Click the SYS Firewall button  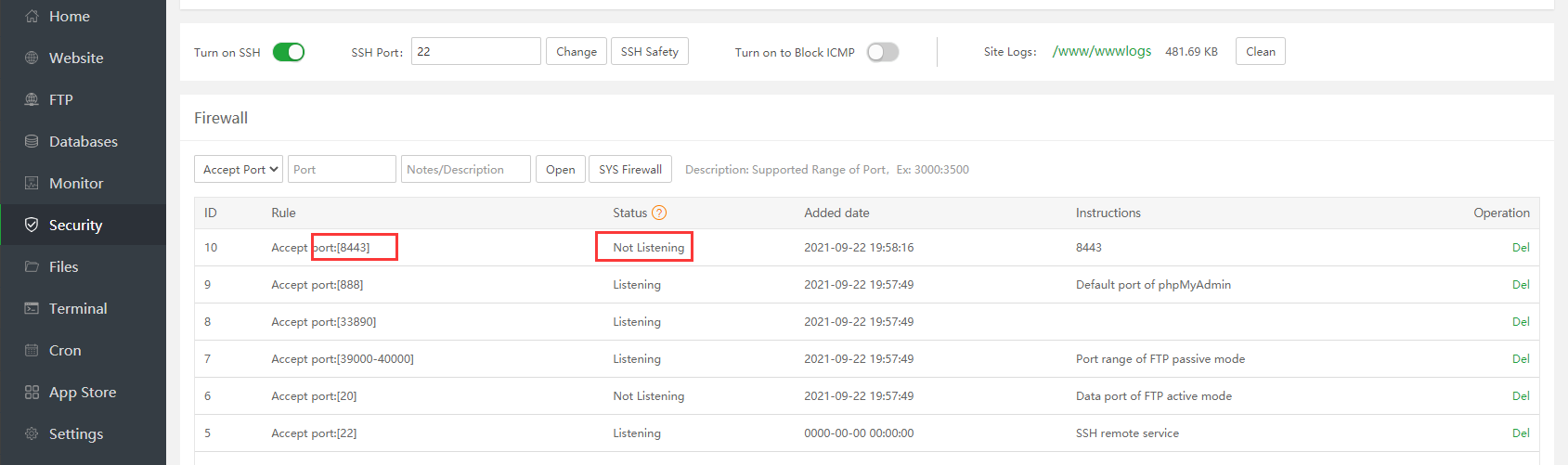click(x=629, y=169)
